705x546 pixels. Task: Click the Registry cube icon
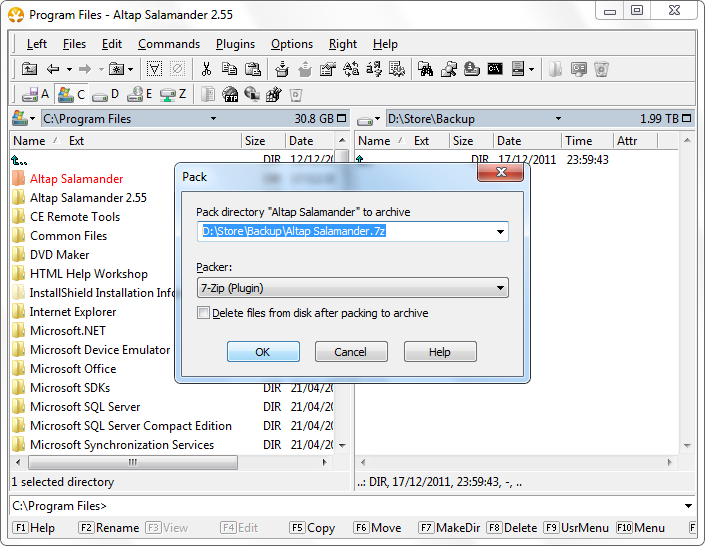pyautogui.click(x=274, y=94)
